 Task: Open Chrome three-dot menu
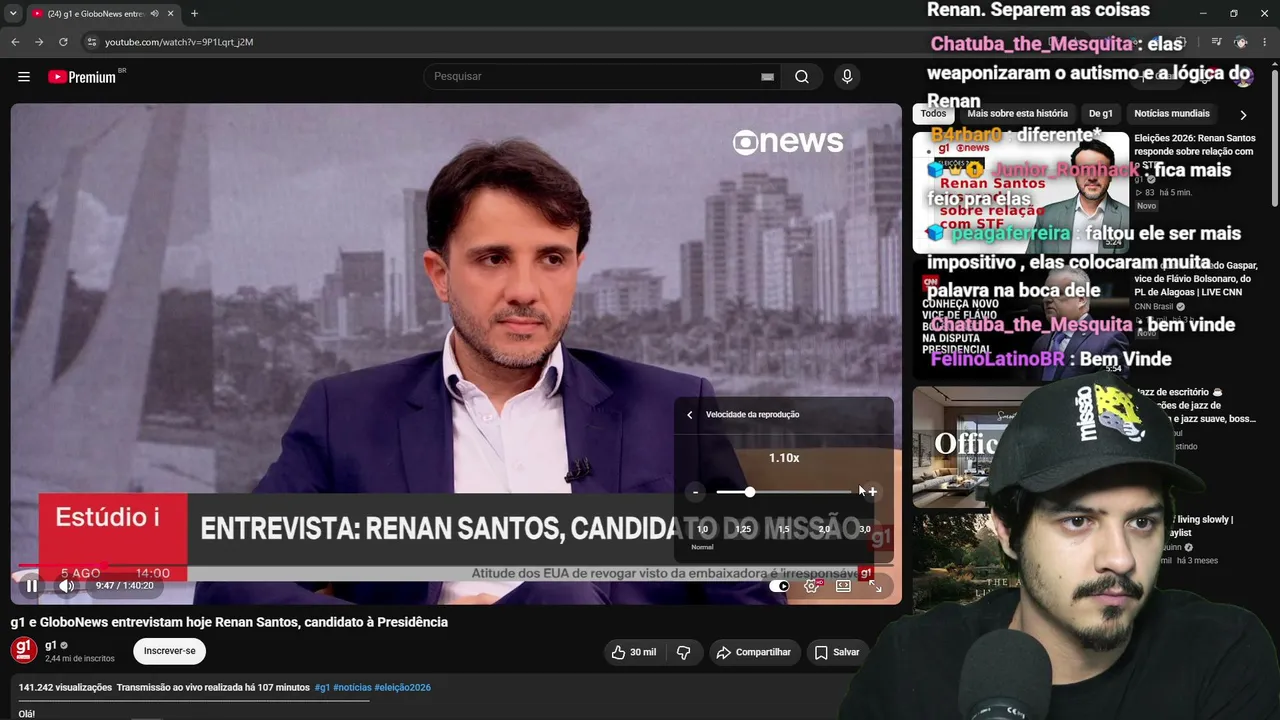point(1265,42)
